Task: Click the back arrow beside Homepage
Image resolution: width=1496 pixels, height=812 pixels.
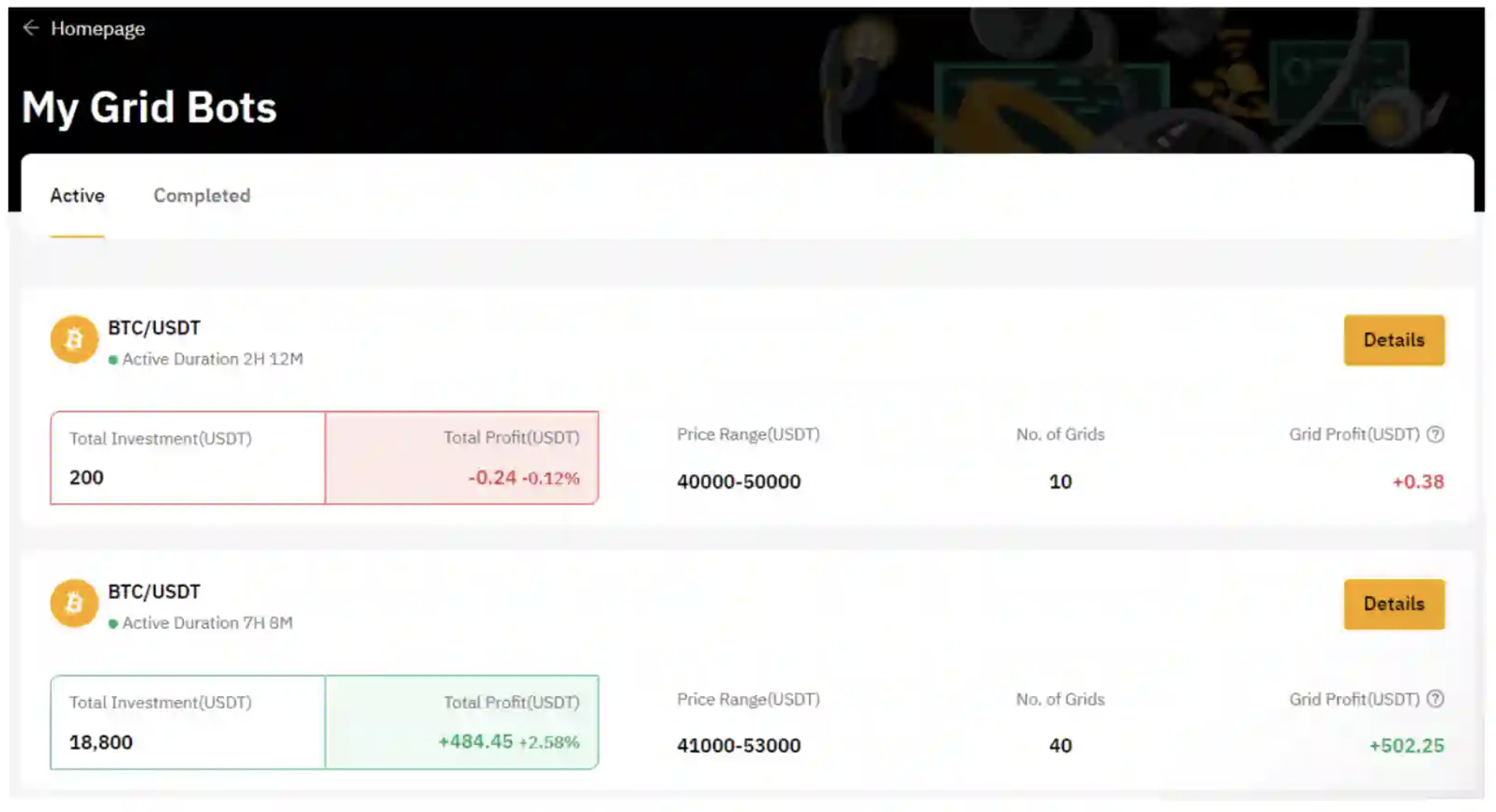Action: pyautogui.click(x=31, y=28)
